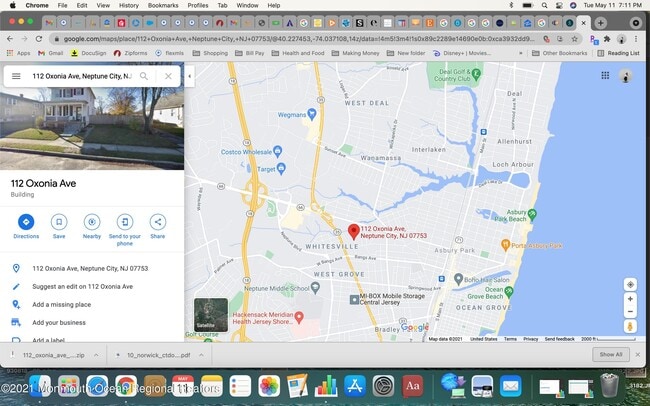The image size is (650, 406).
Task: Send location to your phone
Action: 125,222
